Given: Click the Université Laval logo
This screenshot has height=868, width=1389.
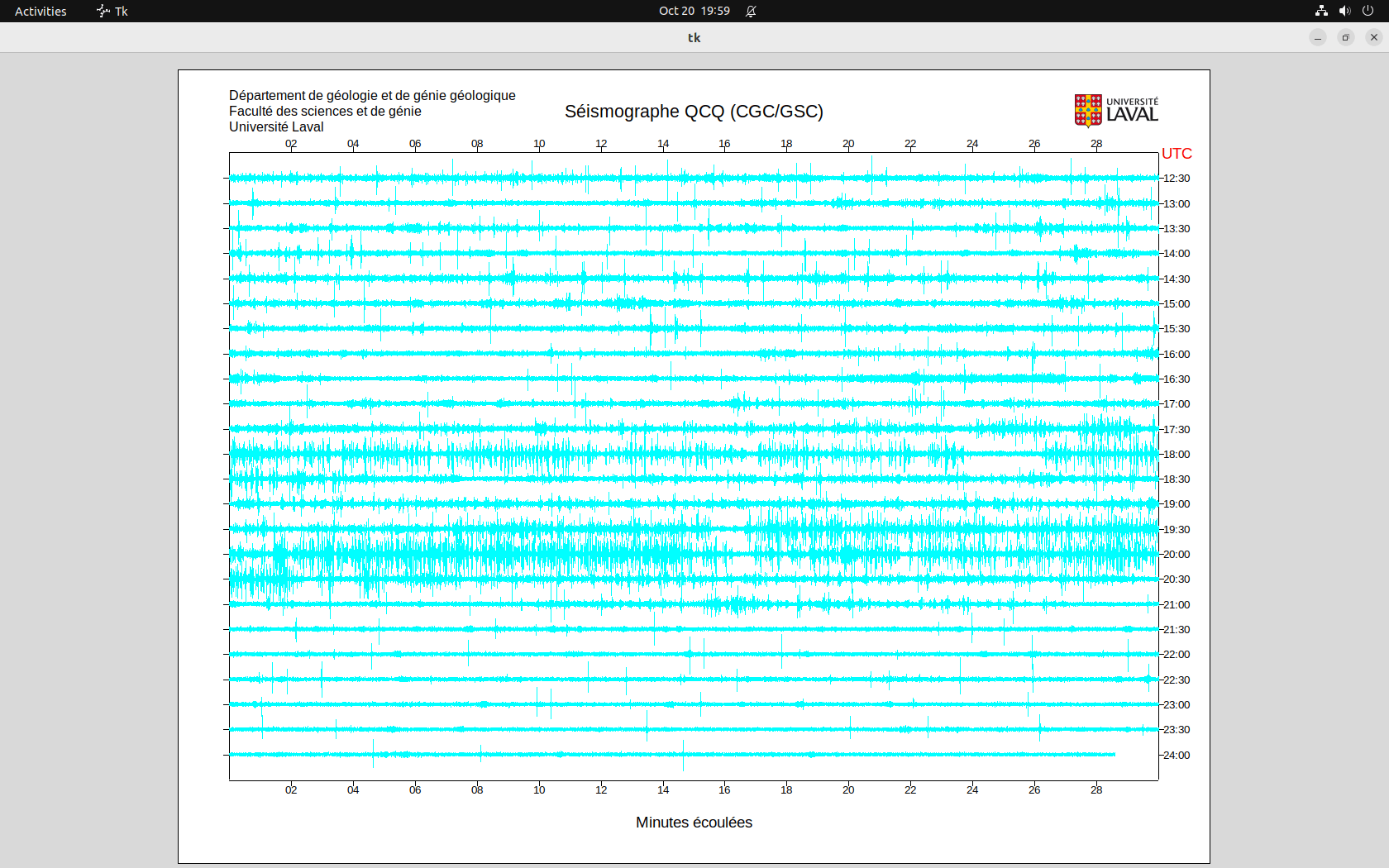Looking at the screenshot, I should [x=1115, y=111].
